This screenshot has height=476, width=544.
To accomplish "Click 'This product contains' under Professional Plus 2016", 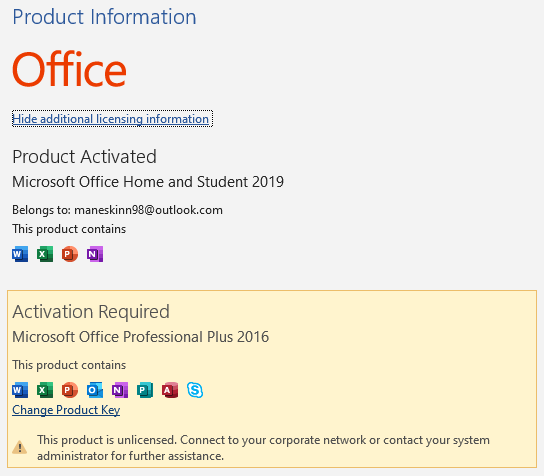I will tap(69, 365).
